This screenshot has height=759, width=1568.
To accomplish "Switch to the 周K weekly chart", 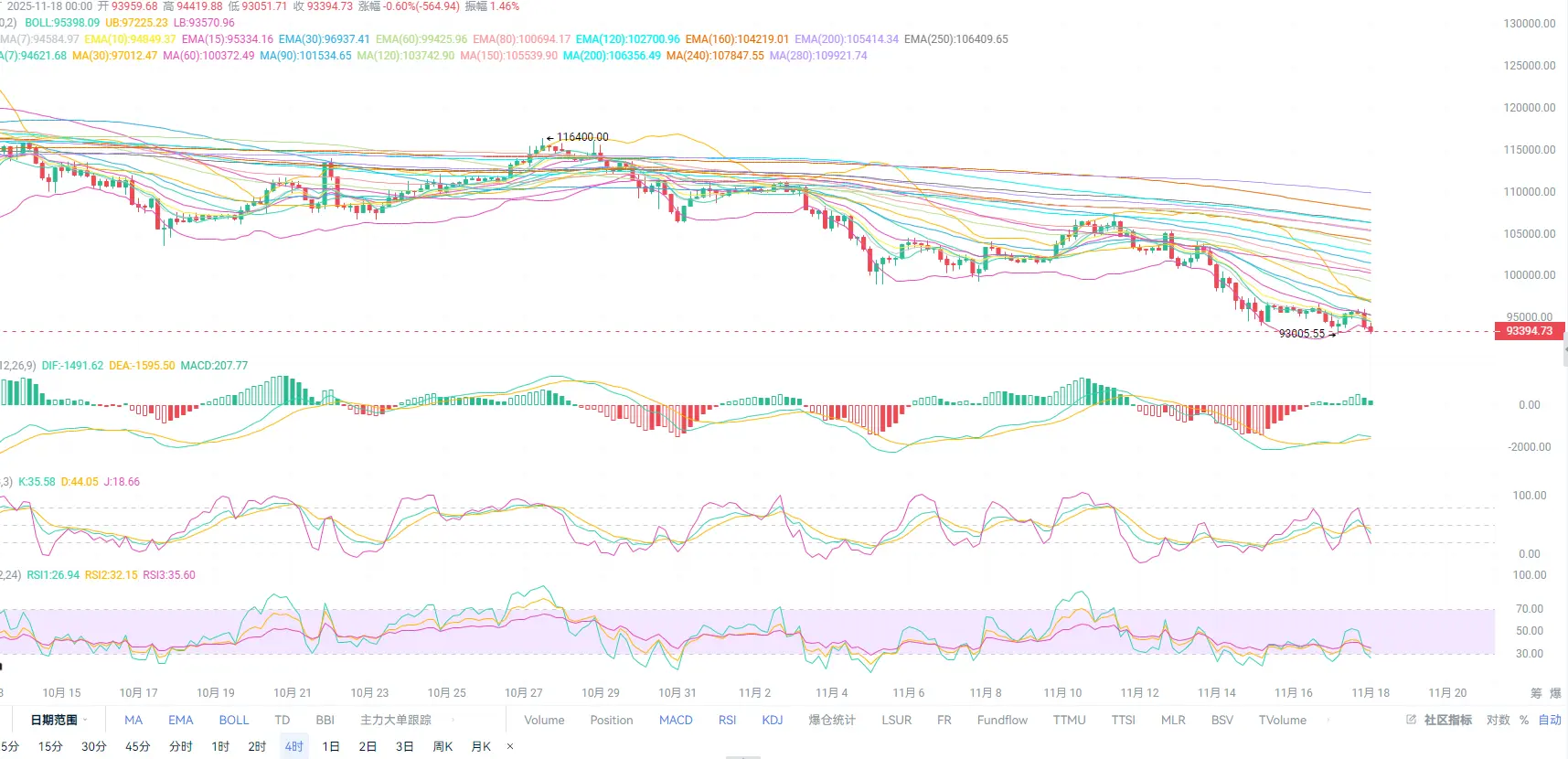I will (443, 746).
